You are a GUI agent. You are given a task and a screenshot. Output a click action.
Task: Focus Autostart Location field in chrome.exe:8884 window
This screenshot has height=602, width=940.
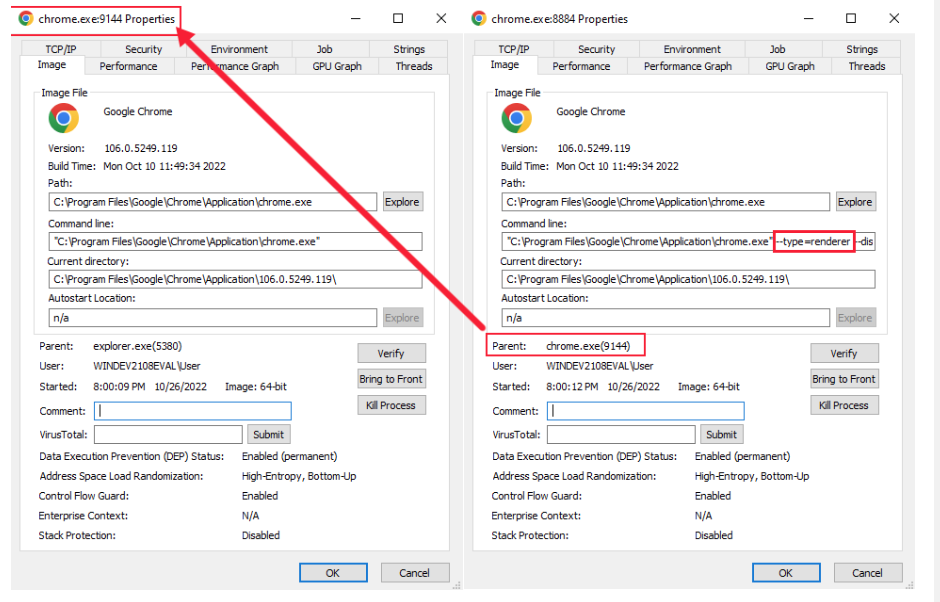pos(666,318)
